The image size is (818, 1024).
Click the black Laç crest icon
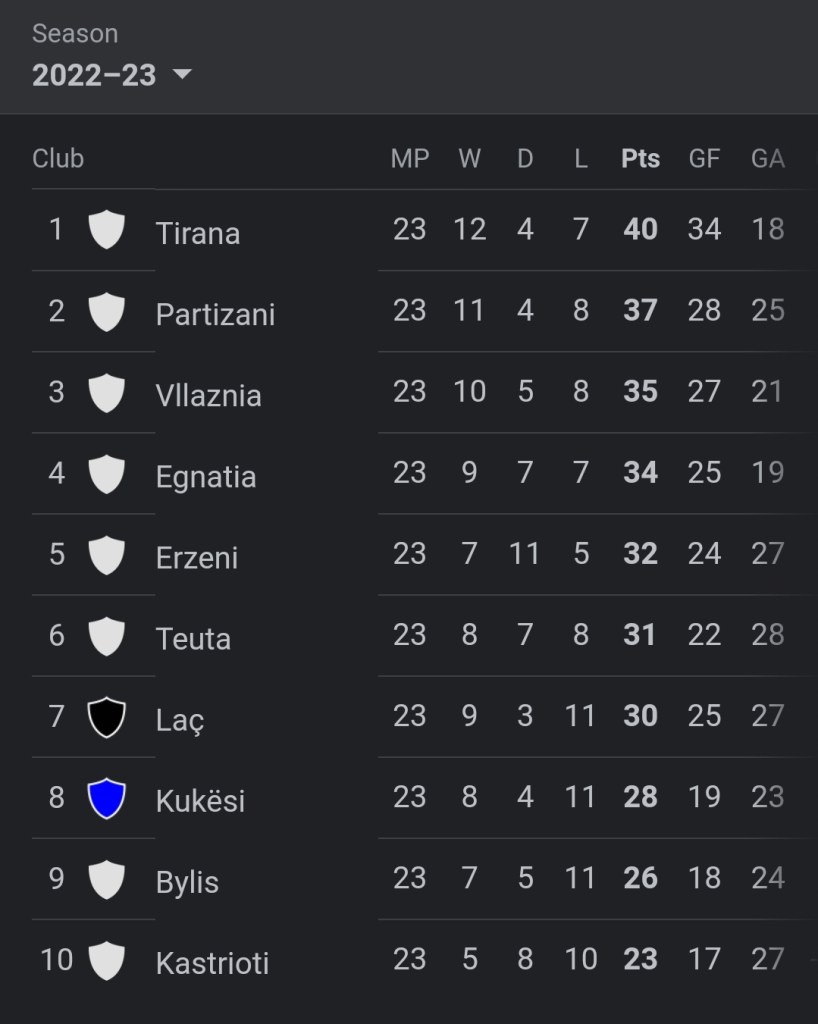(x=106, y=717)
